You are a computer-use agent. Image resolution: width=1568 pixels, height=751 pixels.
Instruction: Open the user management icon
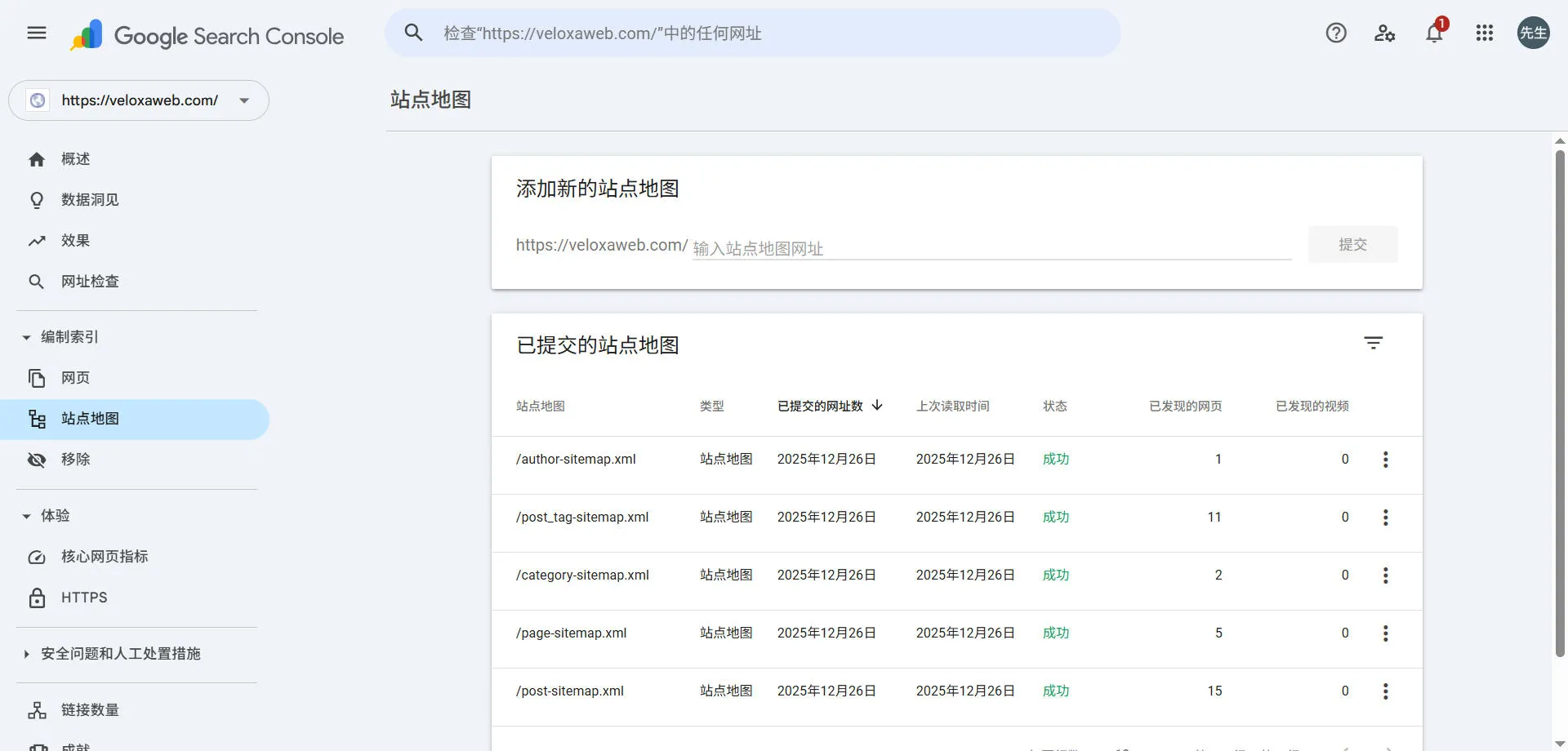pyautogui.click(x=1385, y=33)
